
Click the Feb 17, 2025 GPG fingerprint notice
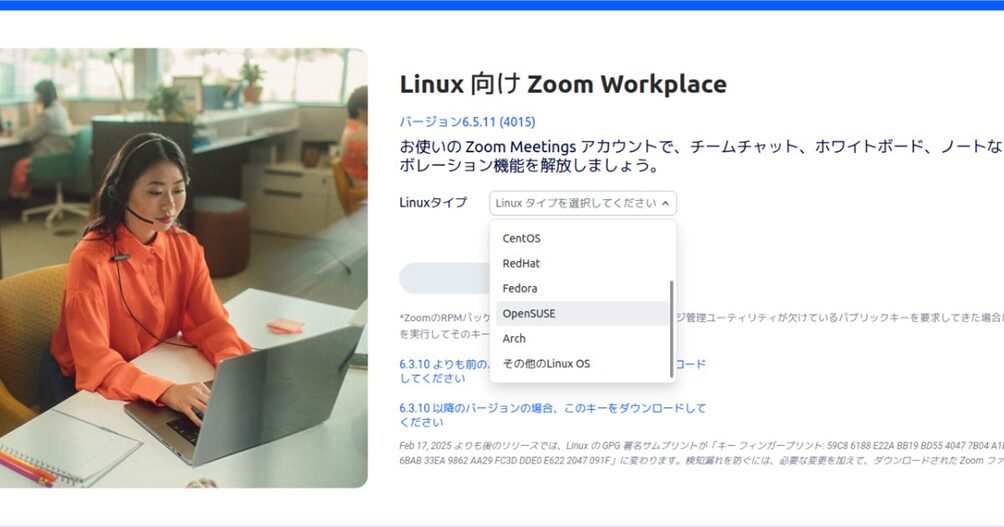coord(701,453)
